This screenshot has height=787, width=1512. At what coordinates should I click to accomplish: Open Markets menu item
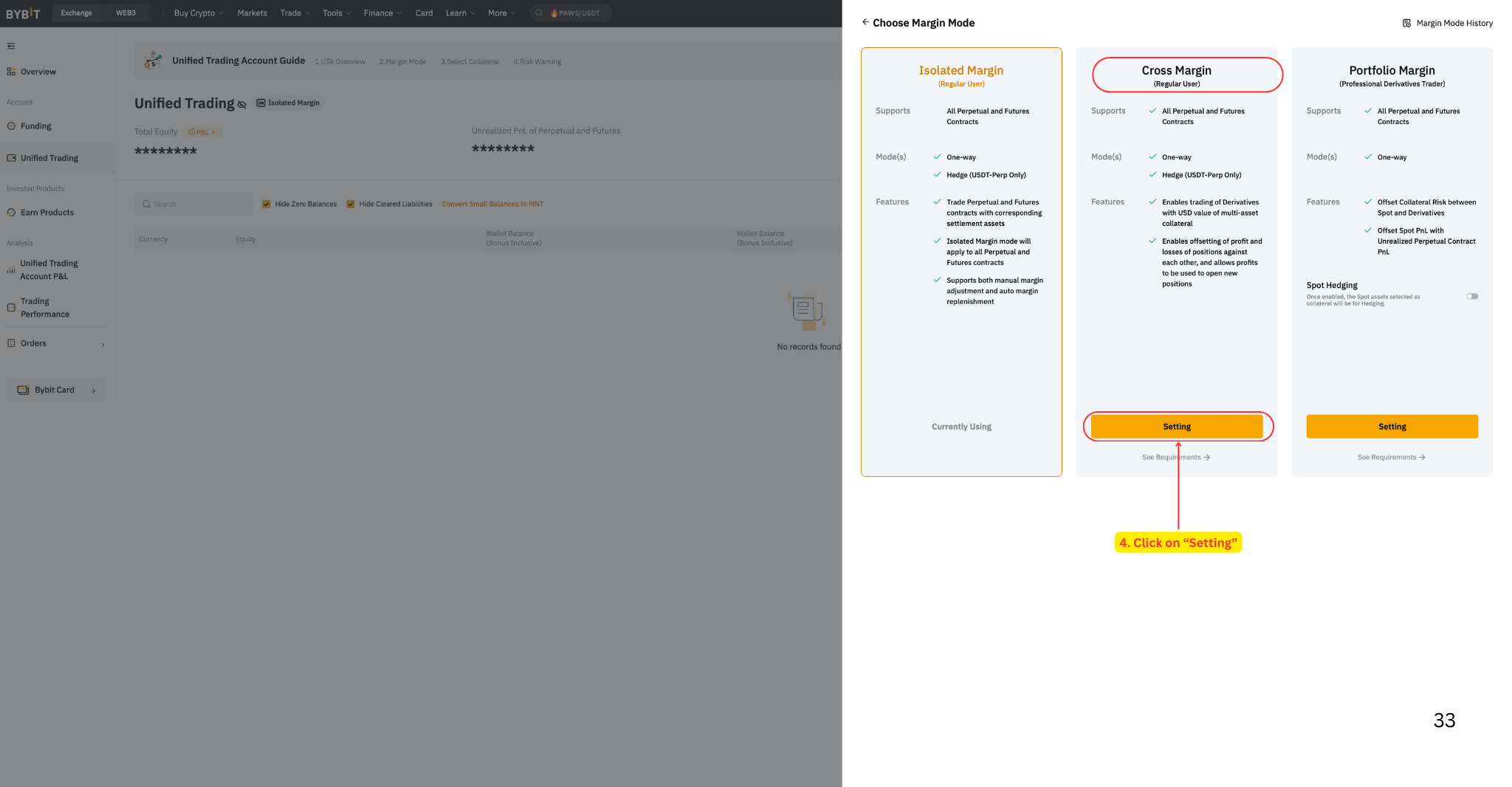pyautogui.click(x=252, y=13)
